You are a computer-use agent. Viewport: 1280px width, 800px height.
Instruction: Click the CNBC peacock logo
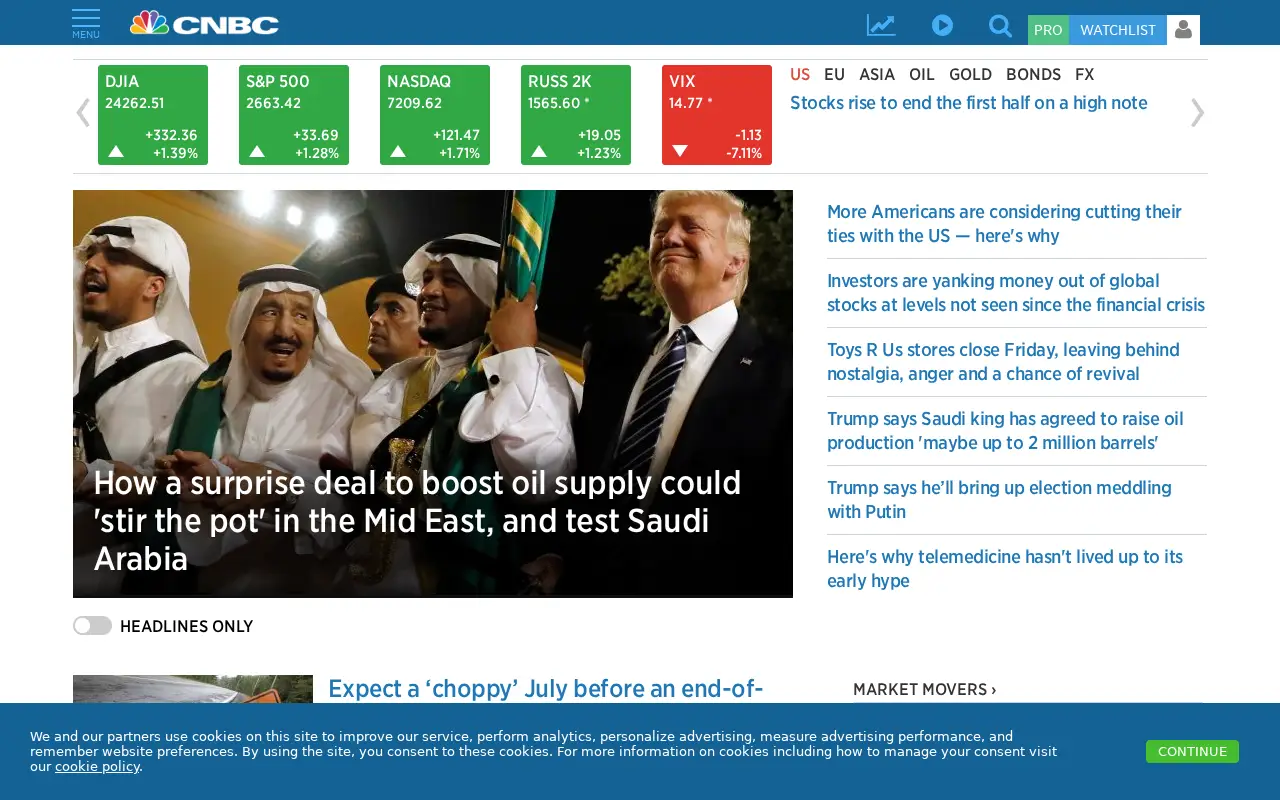pos(204,23)
